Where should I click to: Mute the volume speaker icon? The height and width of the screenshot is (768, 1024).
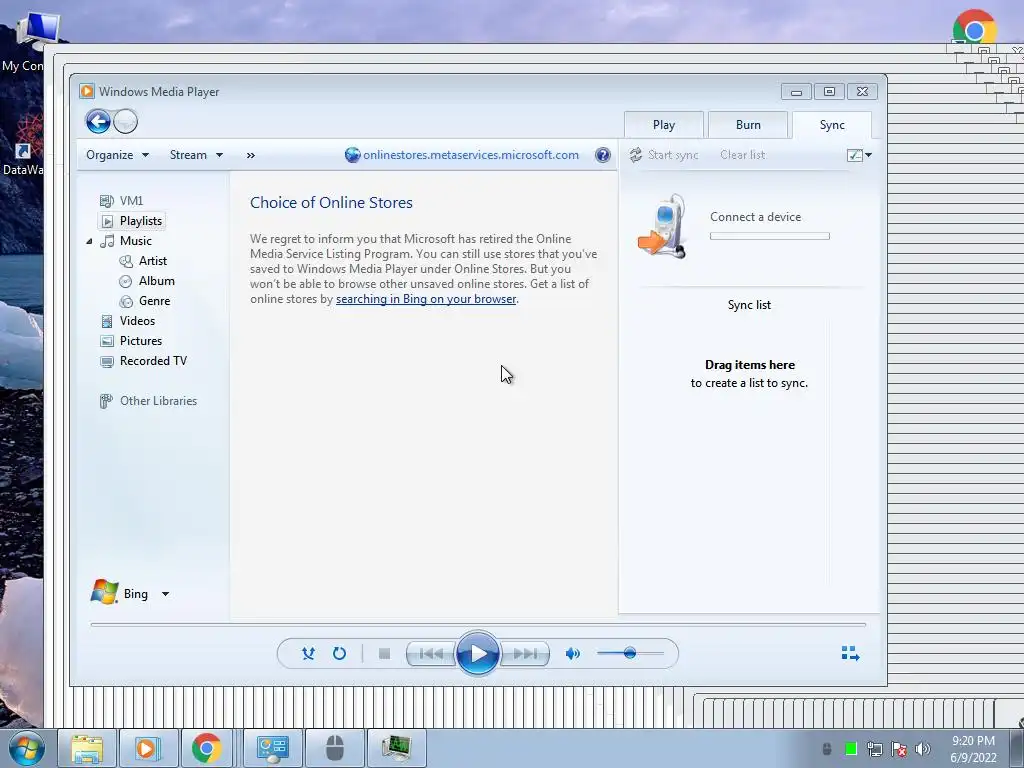[x=573, y=653]
